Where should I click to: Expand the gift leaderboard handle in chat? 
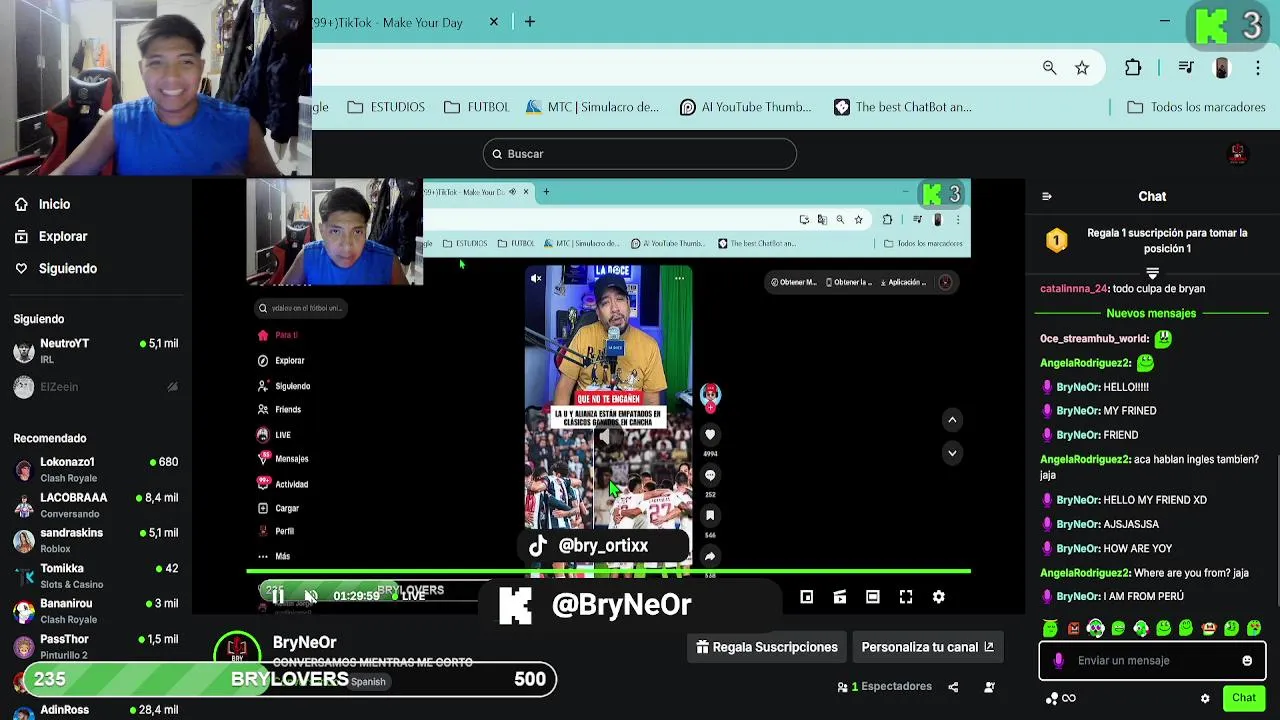coord(1152,273)
